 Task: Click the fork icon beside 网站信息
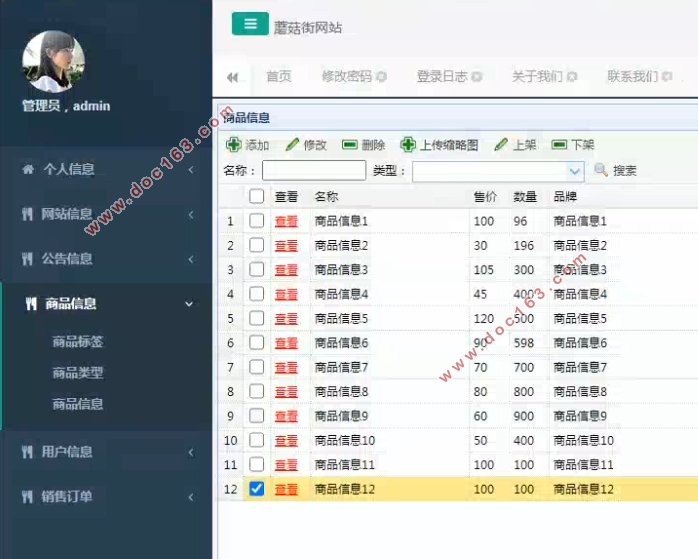click(x=27, y=214)
